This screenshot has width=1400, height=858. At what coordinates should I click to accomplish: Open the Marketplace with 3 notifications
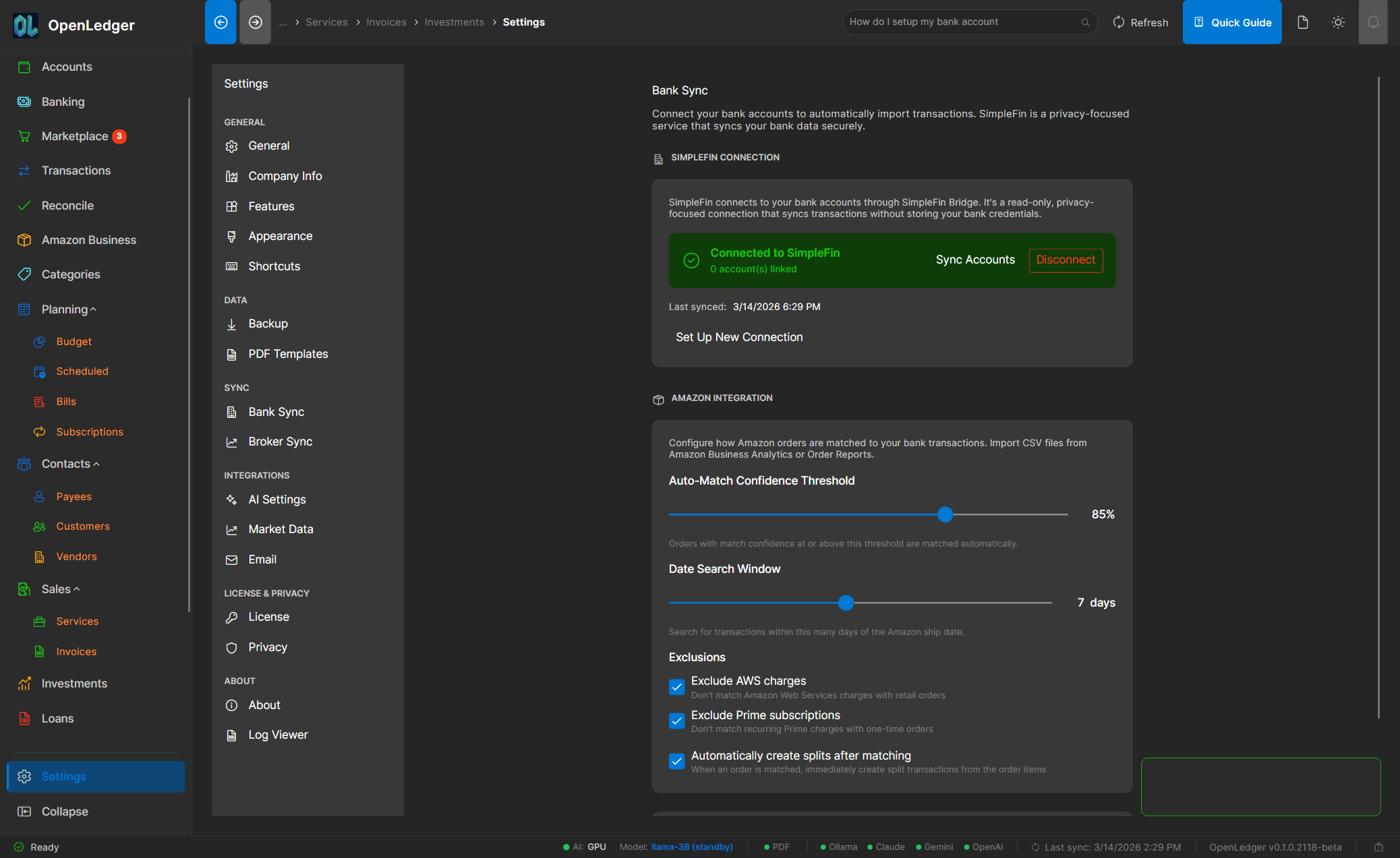coord(75,135)
